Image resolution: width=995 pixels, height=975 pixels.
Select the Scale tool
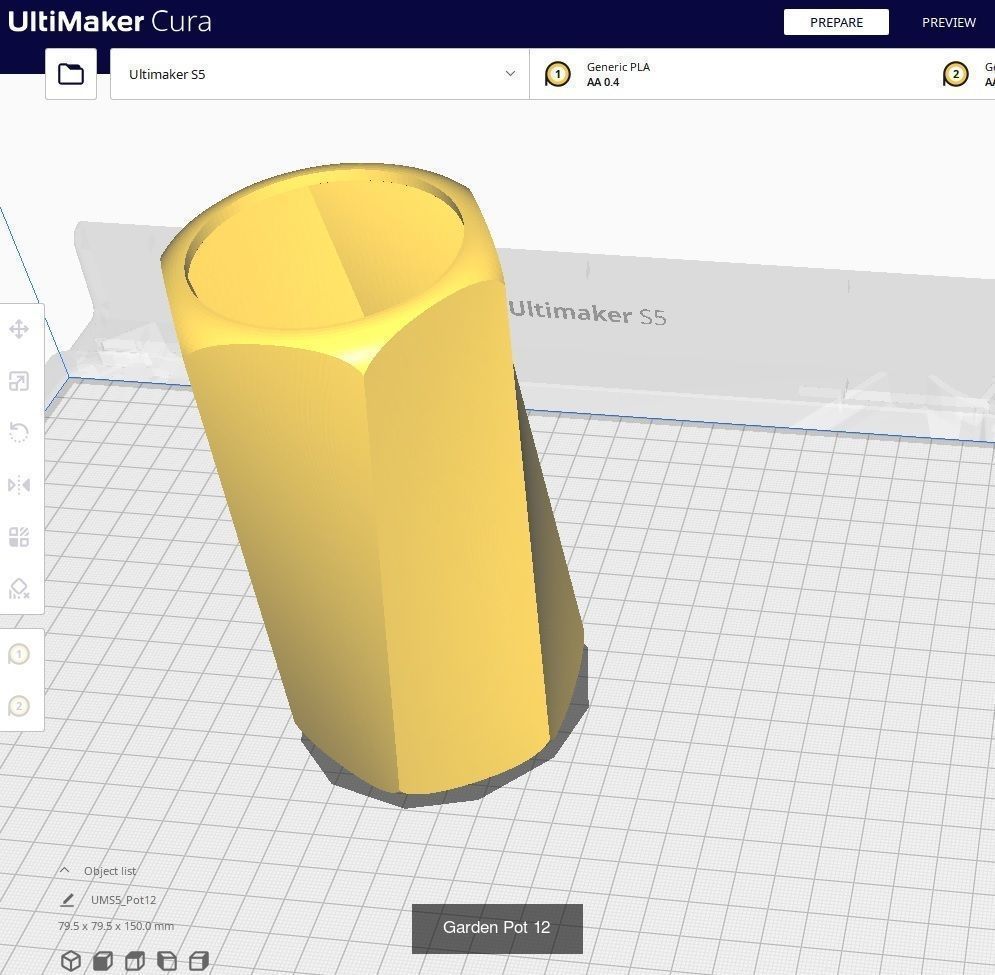(x=19, y=381)
